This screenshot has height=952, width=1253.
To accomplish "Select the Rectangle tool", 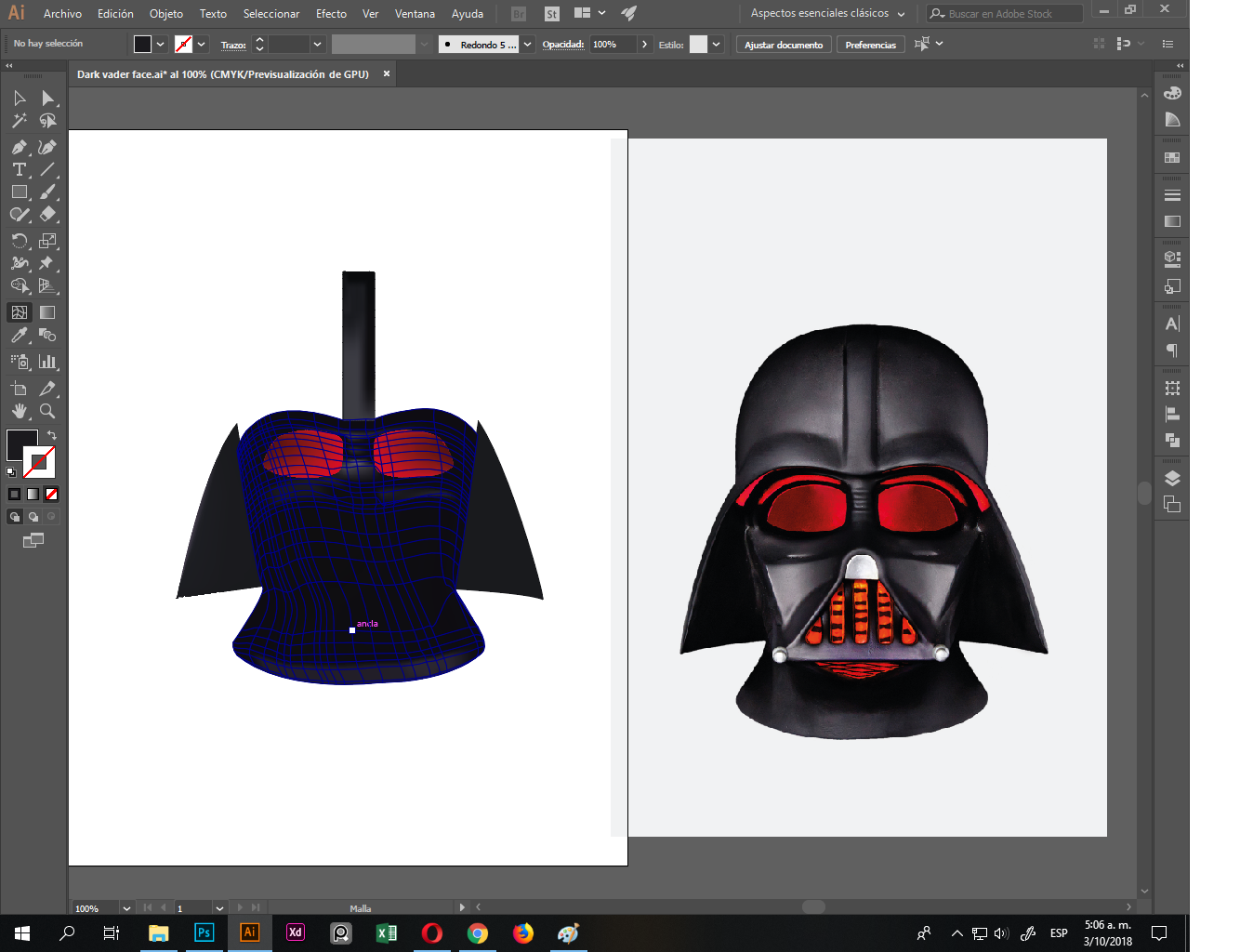I will 20,192.
